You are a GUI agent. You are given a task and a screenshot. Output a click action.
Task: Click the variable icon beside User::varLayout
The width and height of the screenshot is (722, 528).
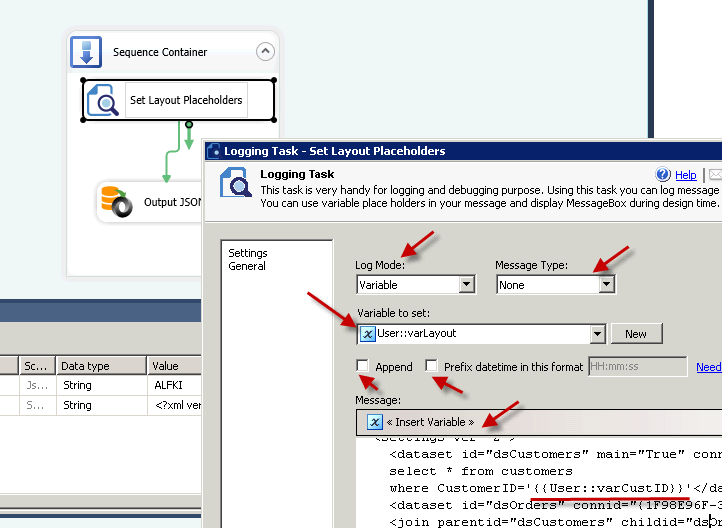367,334
